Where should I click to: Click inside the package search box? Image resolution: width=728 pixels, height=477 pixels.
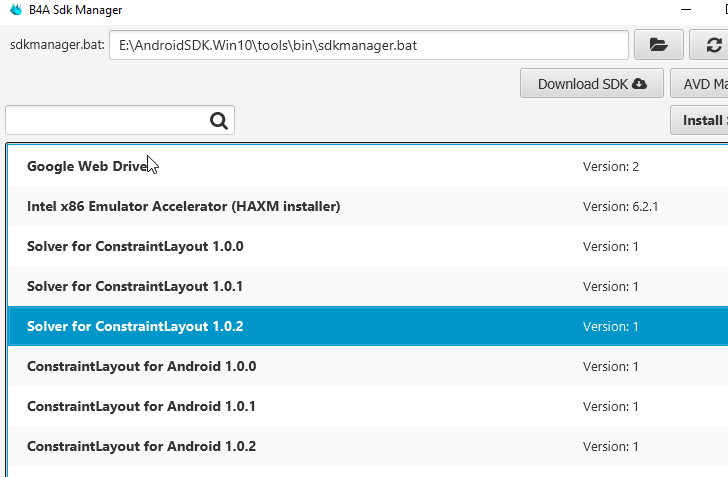coord(105,121)
